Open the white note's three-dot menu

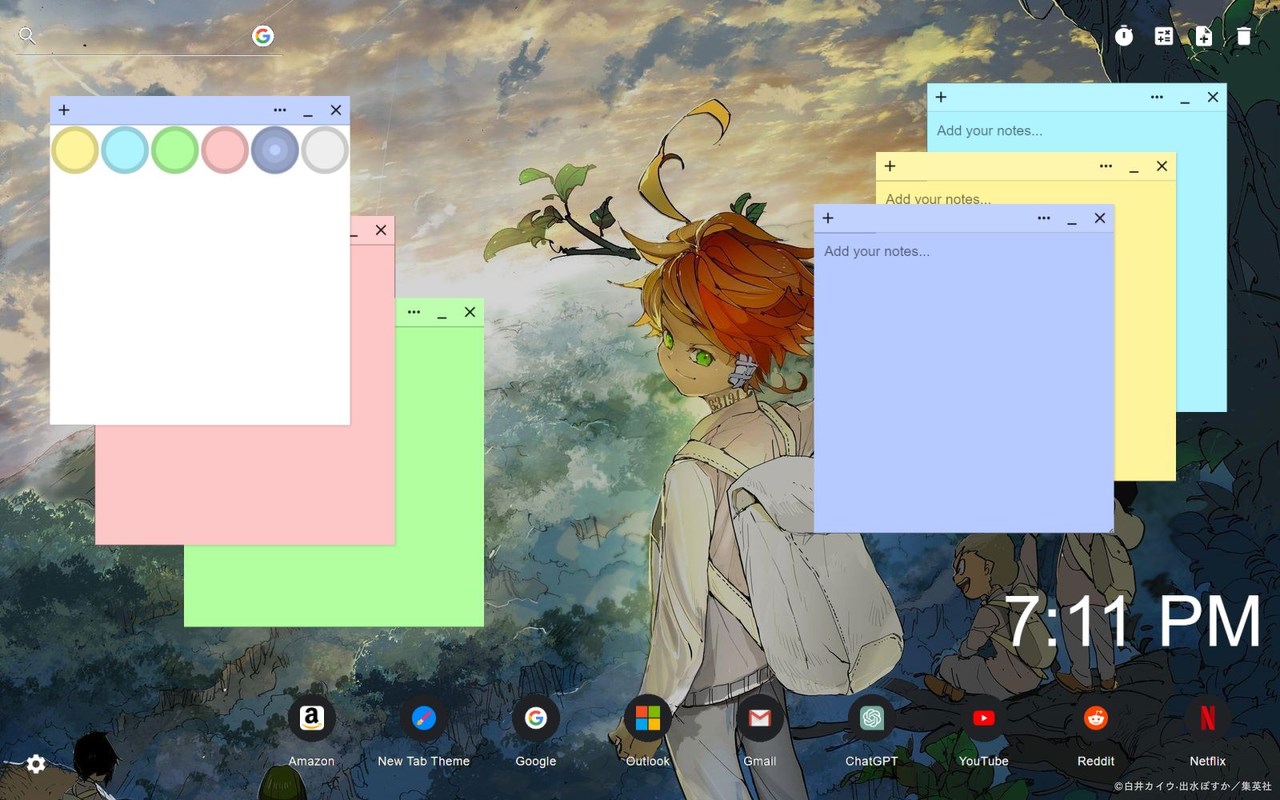point(280,110)
